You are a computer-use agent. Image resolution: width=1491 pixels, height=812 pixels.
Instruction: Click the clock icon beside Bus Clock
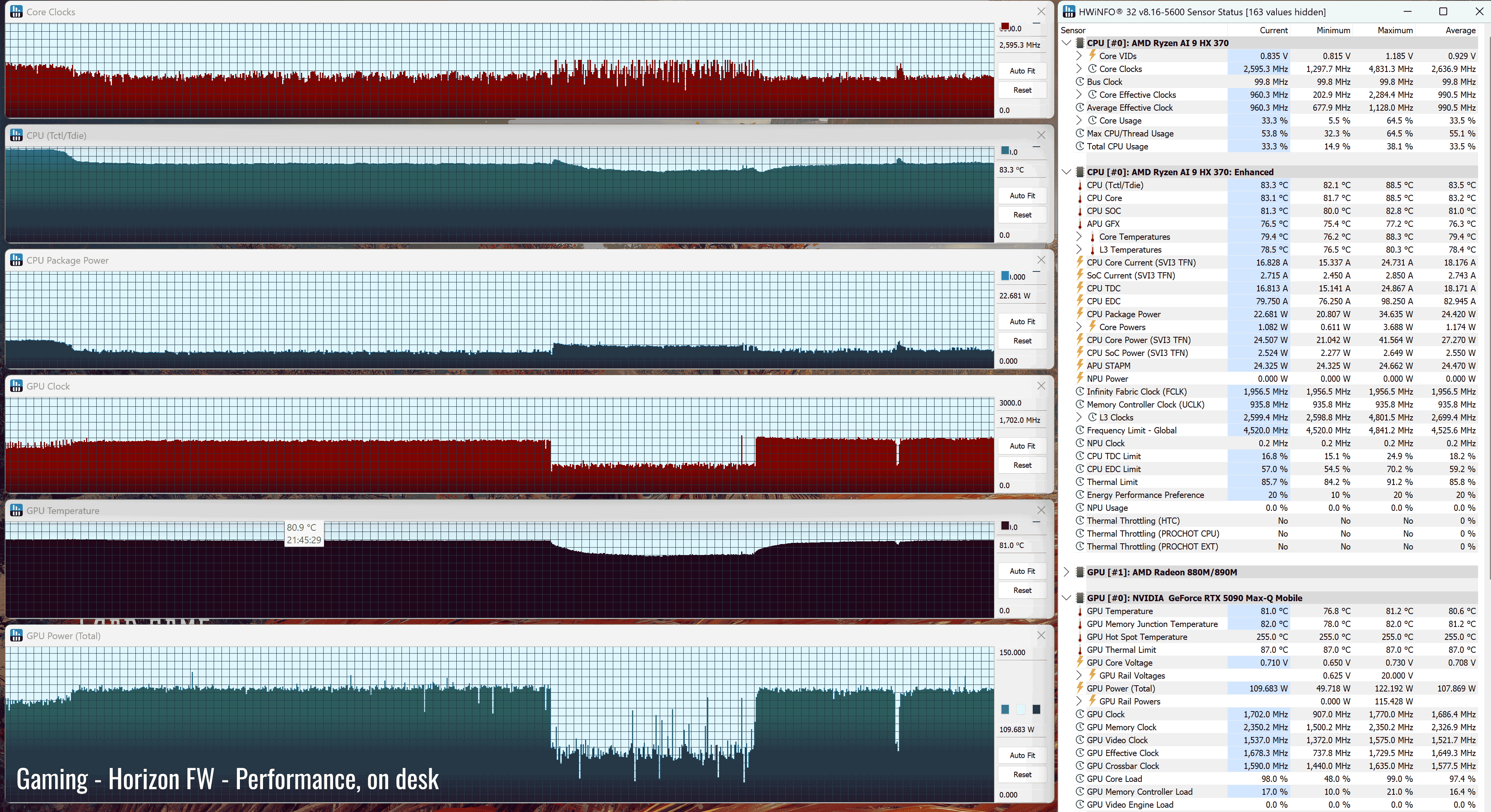point(1079,81)
